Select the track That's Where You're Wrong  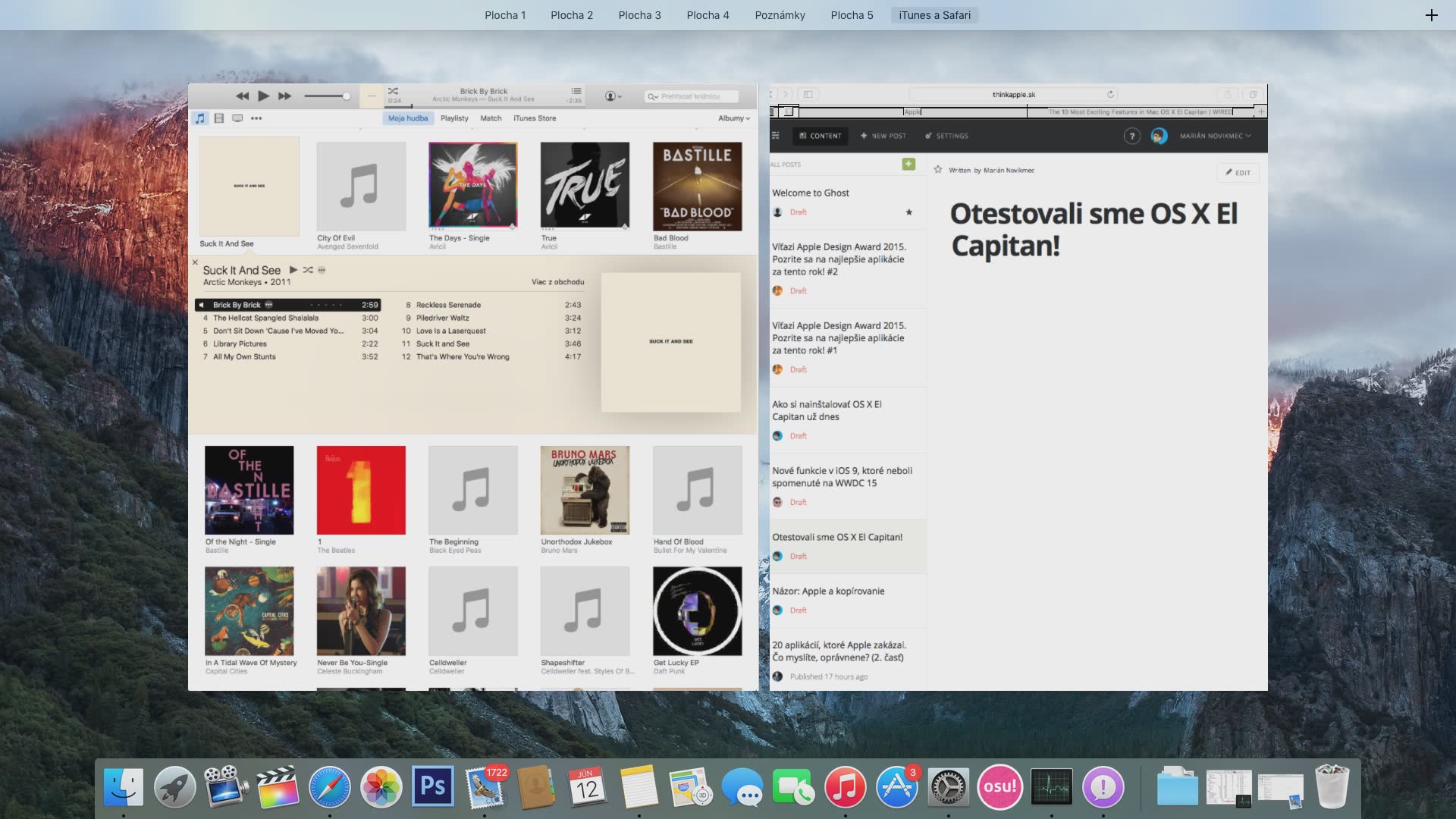pos(491,356)
